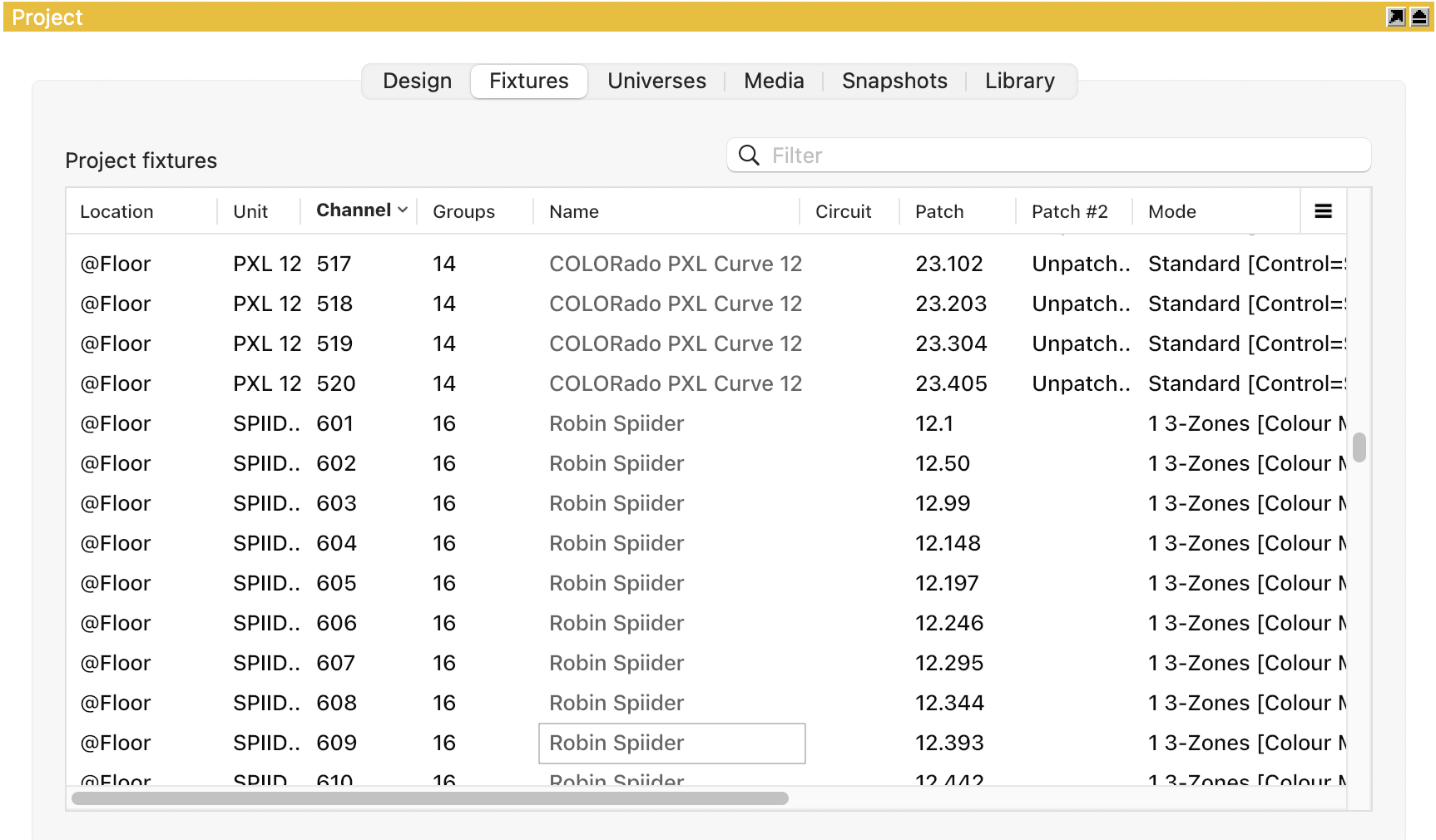Switch to the Design tab
The width and height of the screenshot is (1436, 840).
[x=417, y=81]
